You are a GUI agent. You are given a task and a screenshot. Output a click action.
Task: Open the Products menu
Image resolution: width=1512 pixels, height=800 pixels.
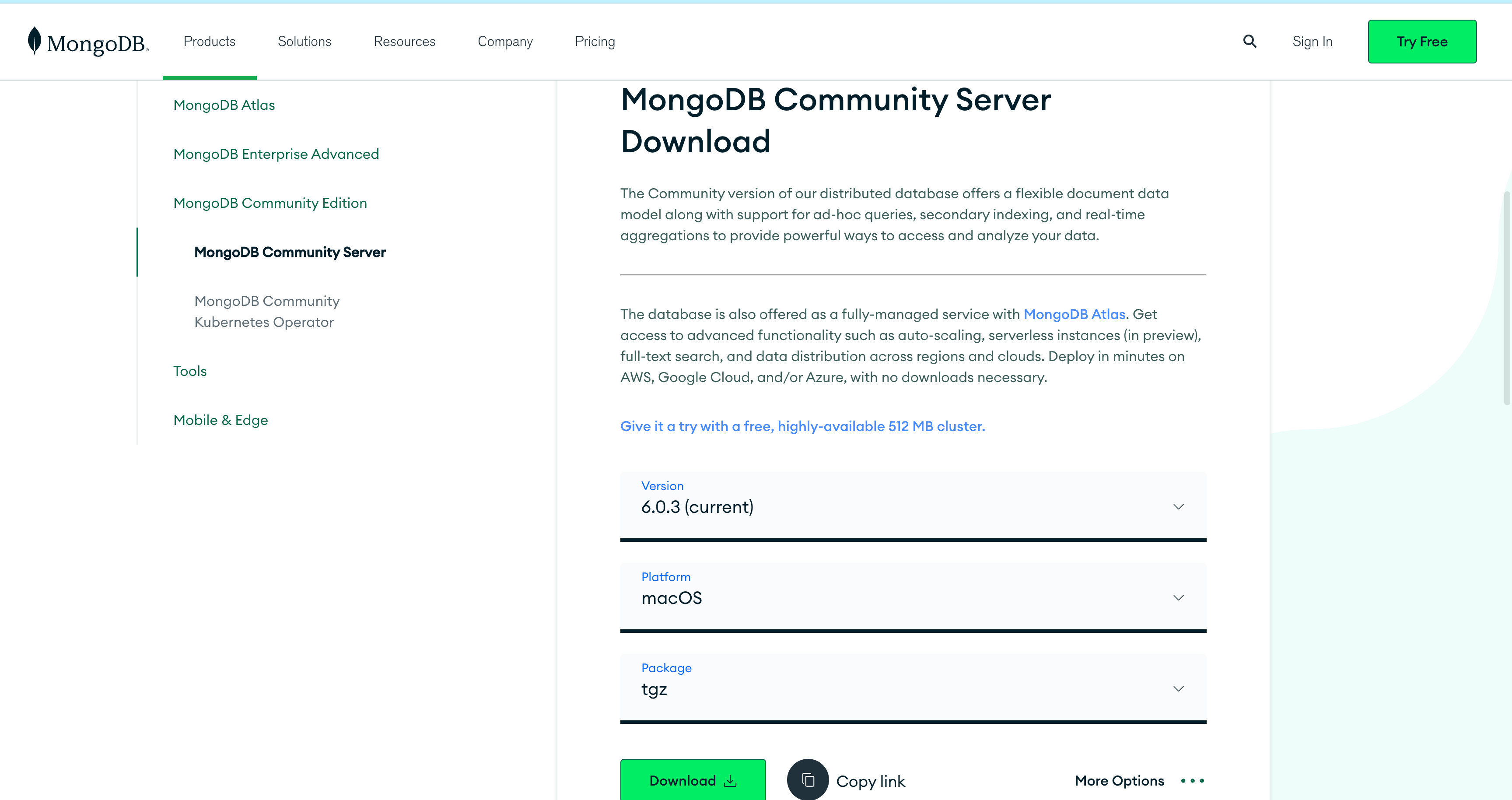[210, 42]
